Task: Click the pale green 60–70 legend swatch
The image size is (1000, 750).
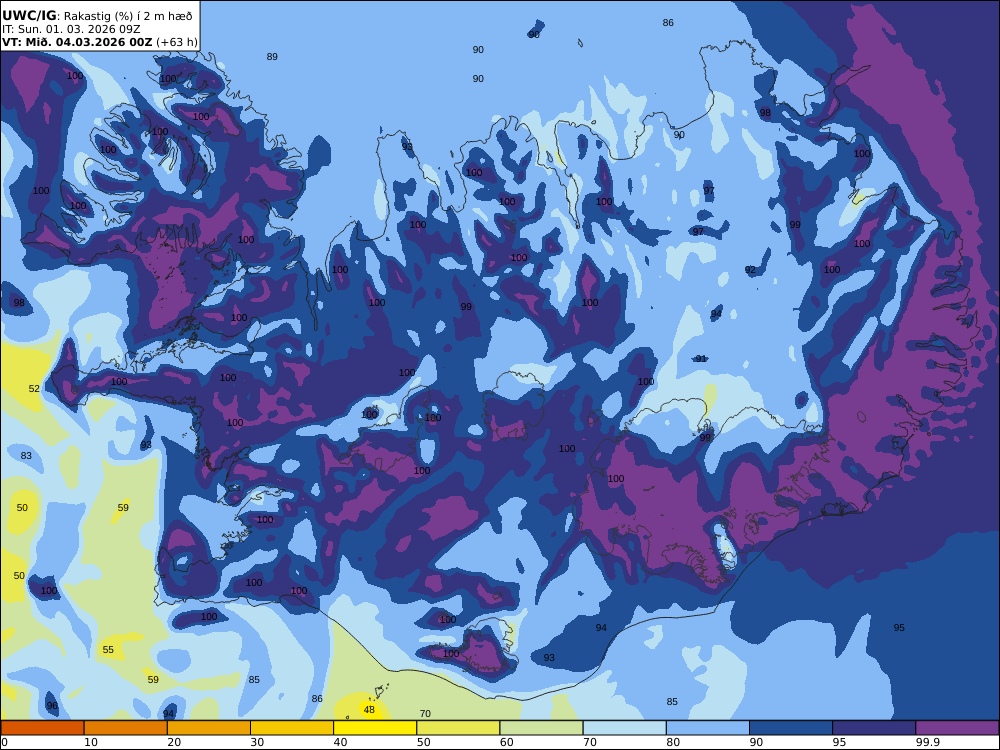Action: tap(541, 728)
